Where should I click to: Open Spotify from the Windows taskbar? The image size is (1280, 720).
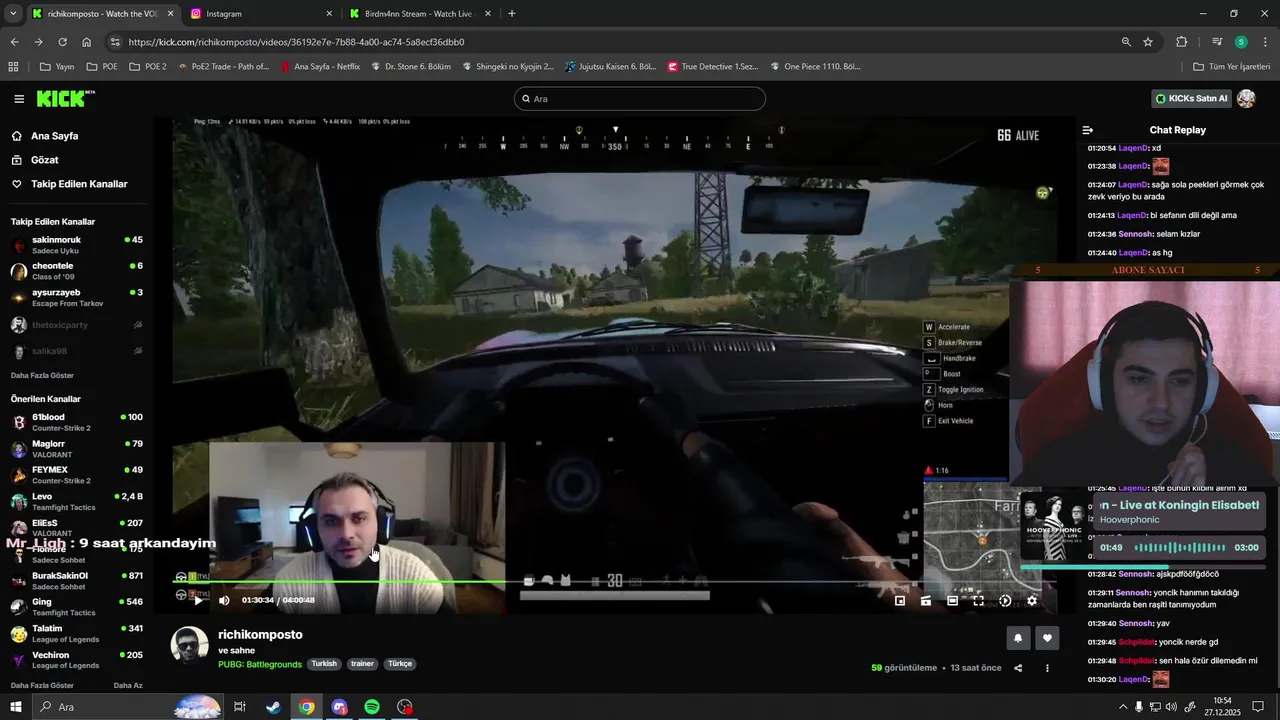pyautogui.click(x=372, y=707)
